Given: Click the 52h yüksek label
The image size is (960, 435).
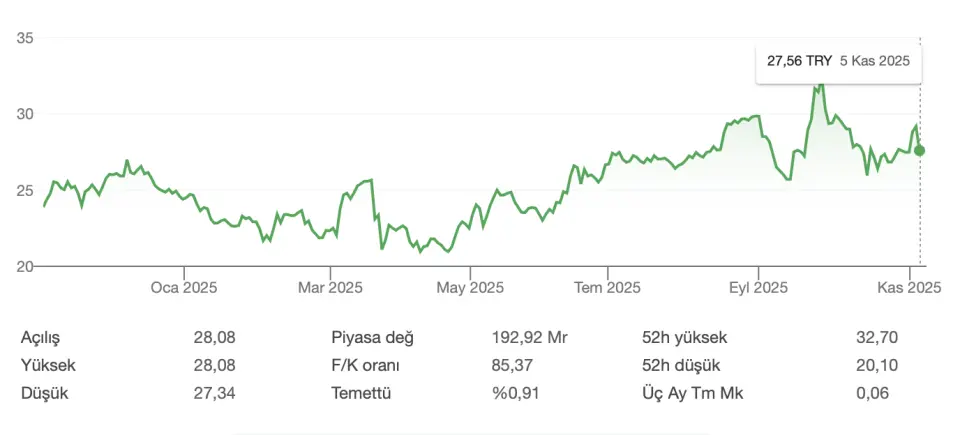Looking at the screenshot, I should (x=682, y=338).
